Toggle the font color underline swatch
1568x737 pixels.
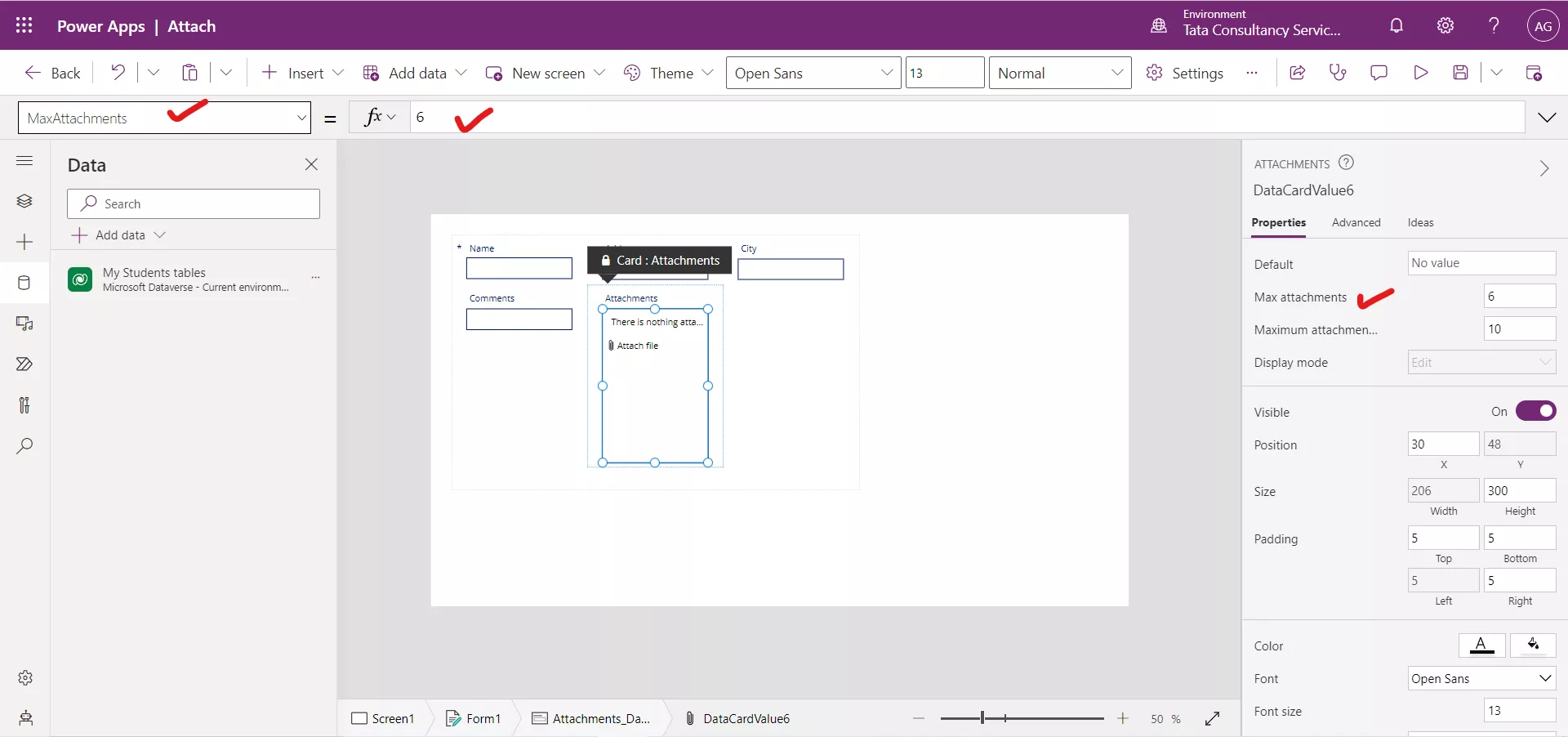(x=1482, y=645)
